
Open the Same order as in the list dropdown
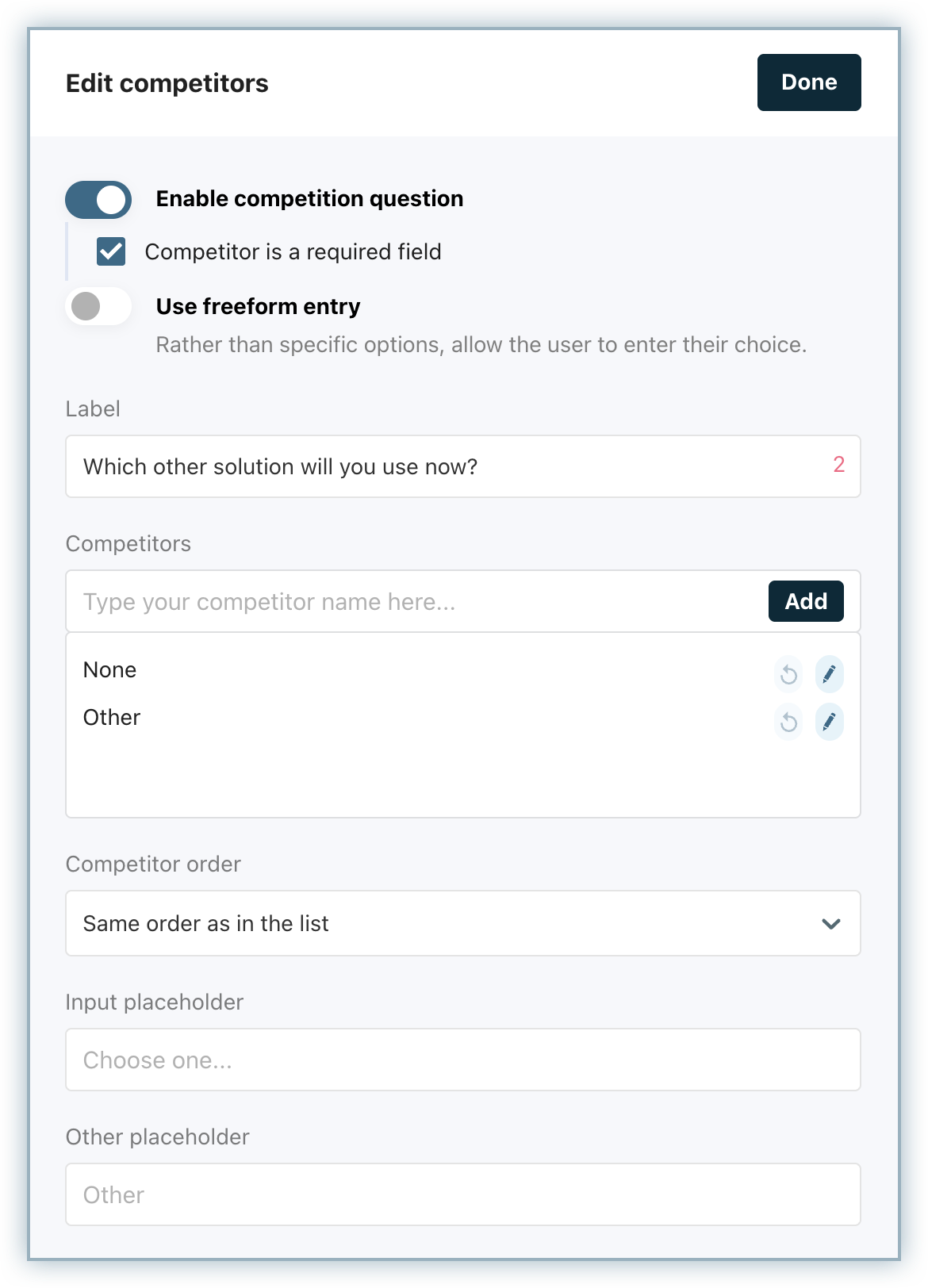point(462,923)
